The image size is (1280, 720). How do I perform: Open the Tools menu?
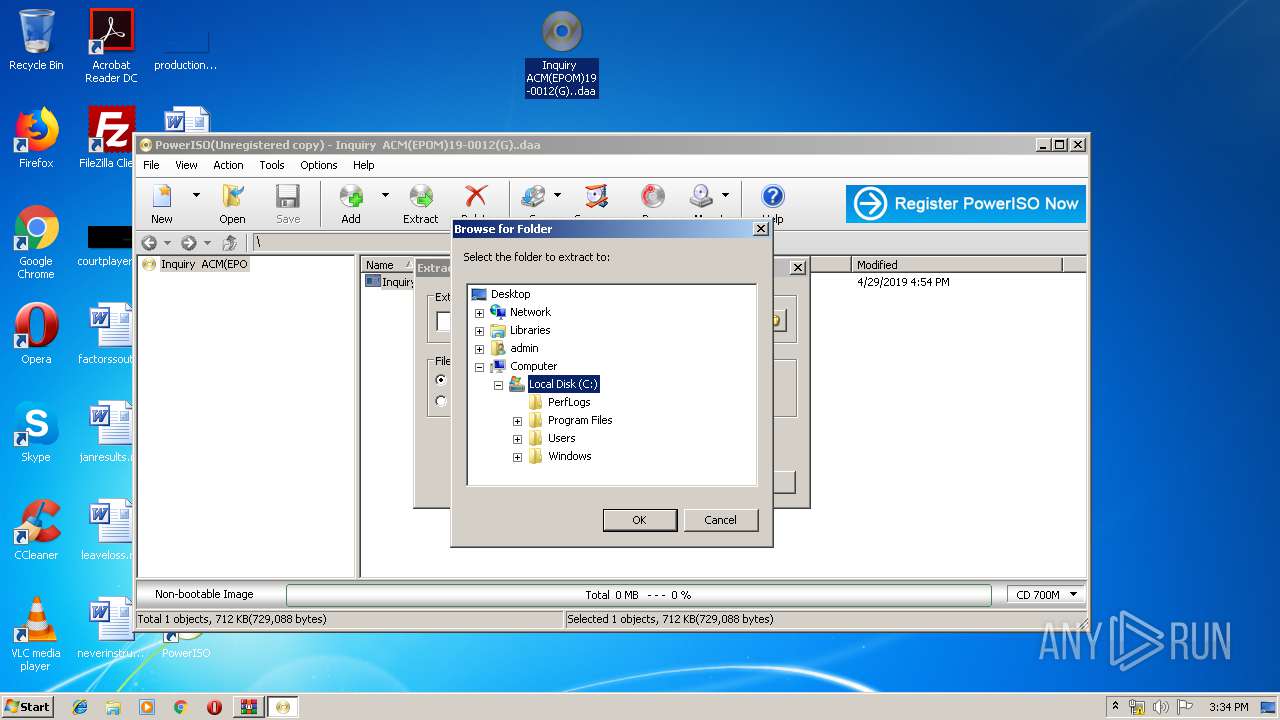(x=272, y=165)
